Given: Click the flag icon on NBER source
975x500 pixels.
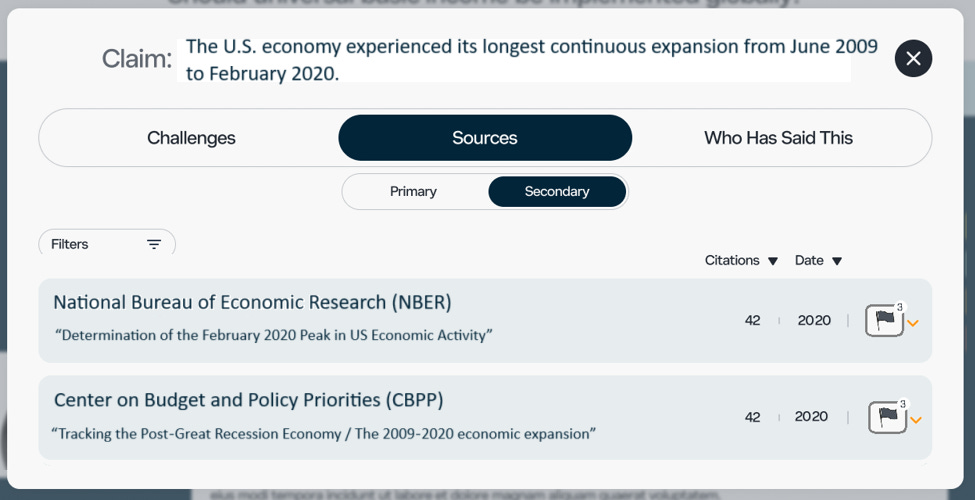Looking at the screenshot, I should (885, 320).
